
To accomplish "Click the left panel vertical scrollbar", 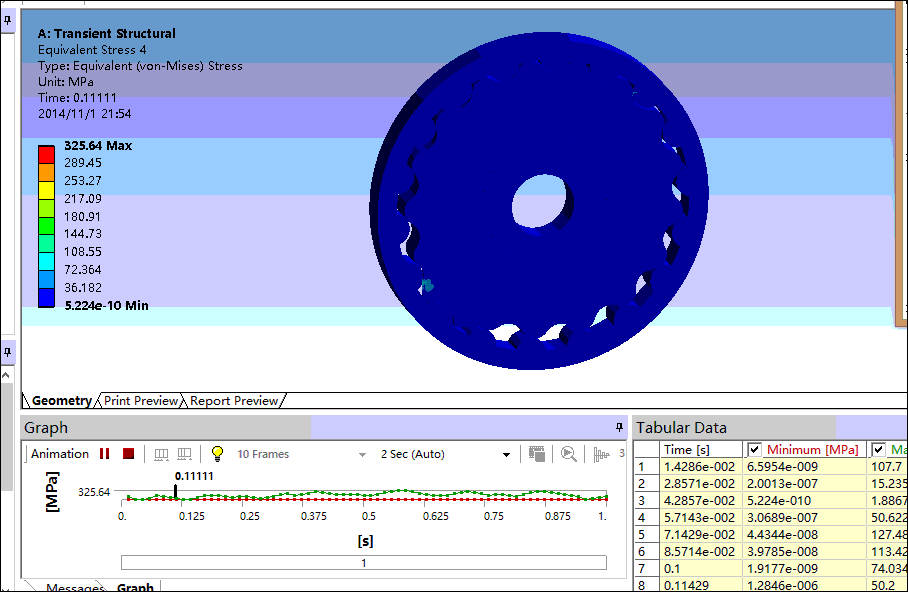I will (x=6, y=437).
